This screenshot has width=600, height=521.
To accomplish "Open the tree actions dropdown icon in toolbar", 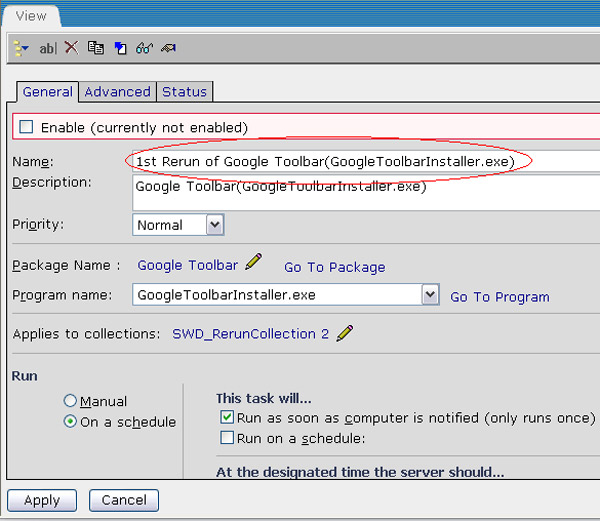I will [x=21, y=48].
